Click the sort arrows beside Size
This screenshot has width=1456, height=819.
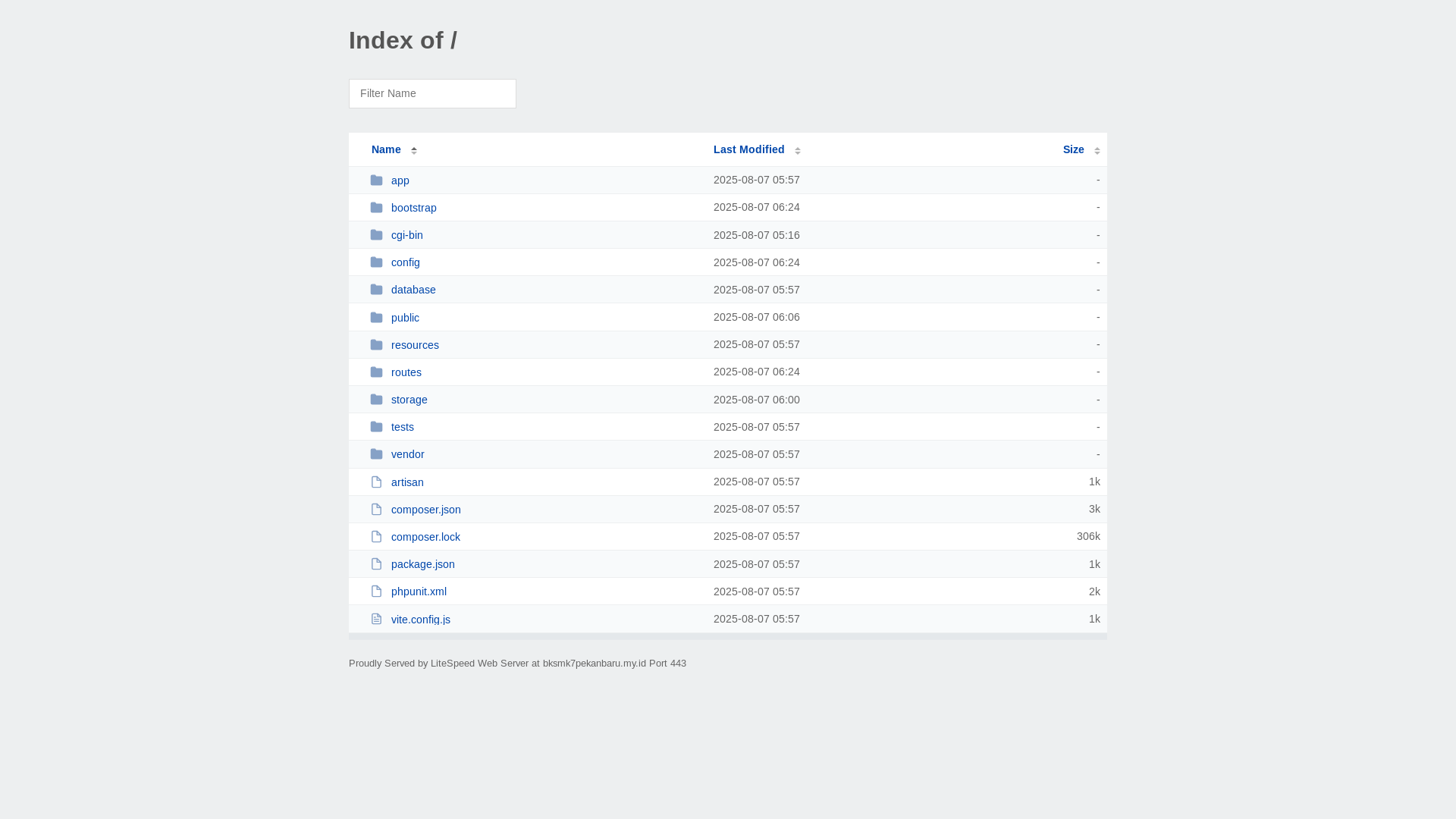click(x=1097, y=150)
